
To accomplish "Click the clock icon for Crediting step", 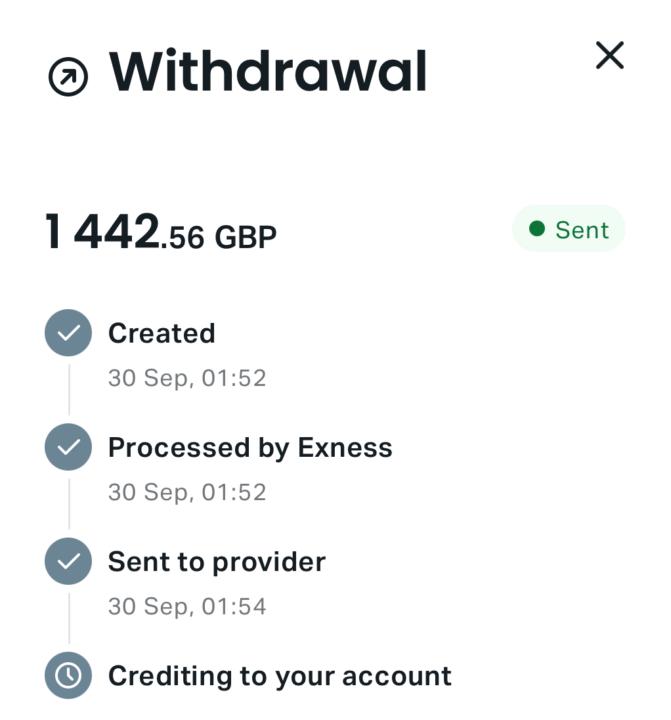I will [x=68, y=676].
